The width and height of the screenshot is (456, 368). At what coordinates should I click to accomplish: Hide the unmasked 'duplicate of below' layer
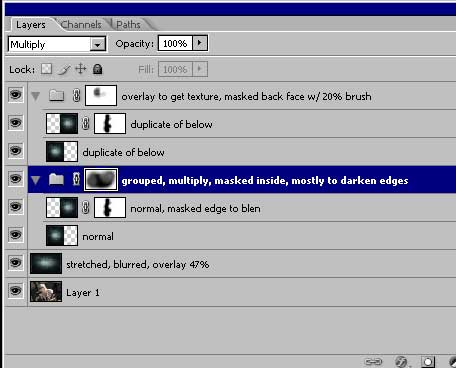coord(15,151)
